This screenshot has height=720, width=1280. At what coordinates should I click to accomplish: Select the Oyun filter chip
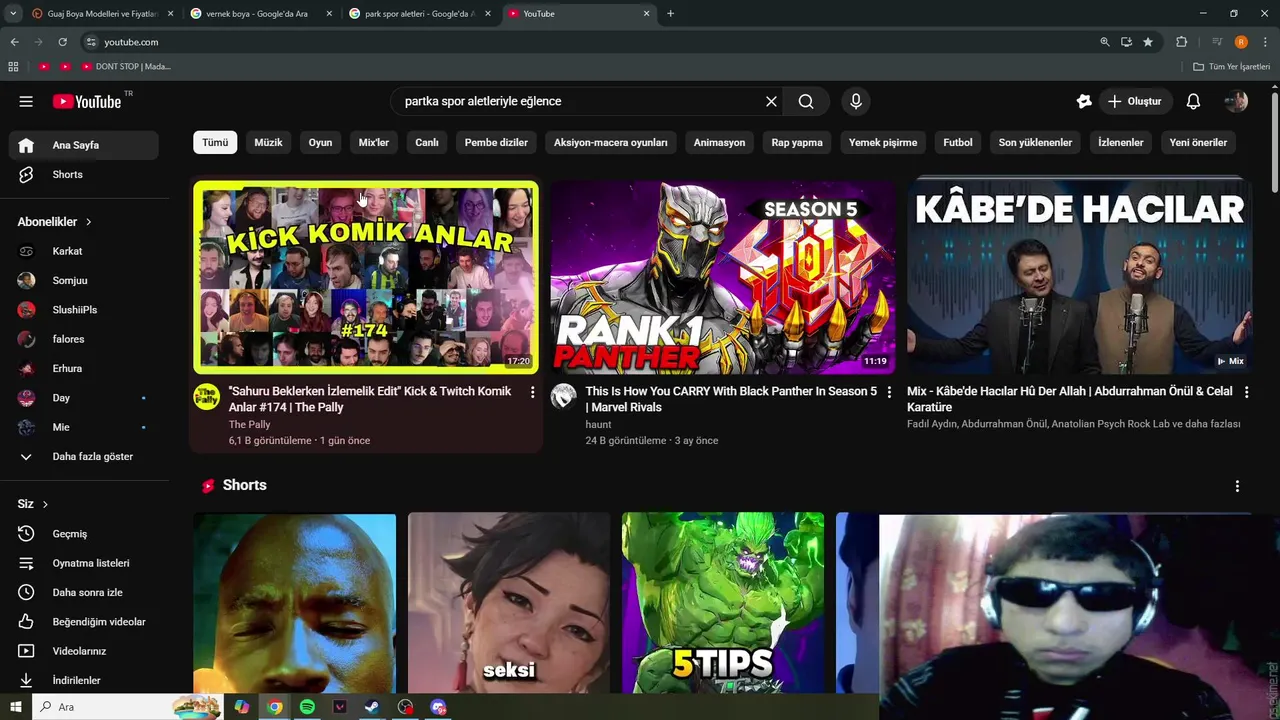point(320,142)
